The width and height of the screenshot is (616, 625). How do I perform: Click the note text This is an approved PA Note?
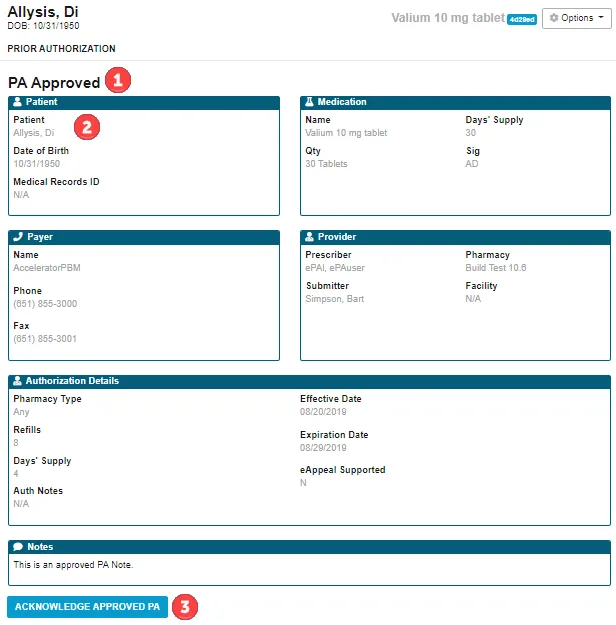[73, 565]
